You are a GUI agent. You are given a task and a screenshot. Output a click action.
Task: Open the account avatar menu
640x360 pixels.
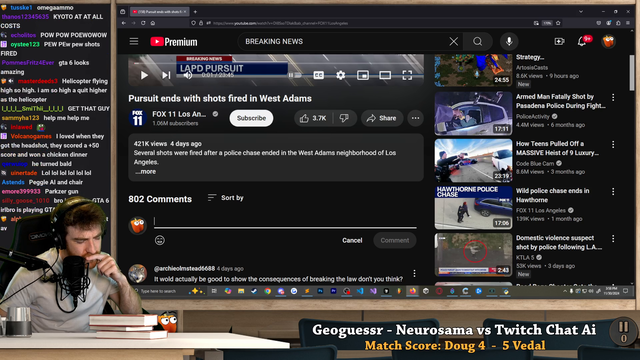pos(608,41)
